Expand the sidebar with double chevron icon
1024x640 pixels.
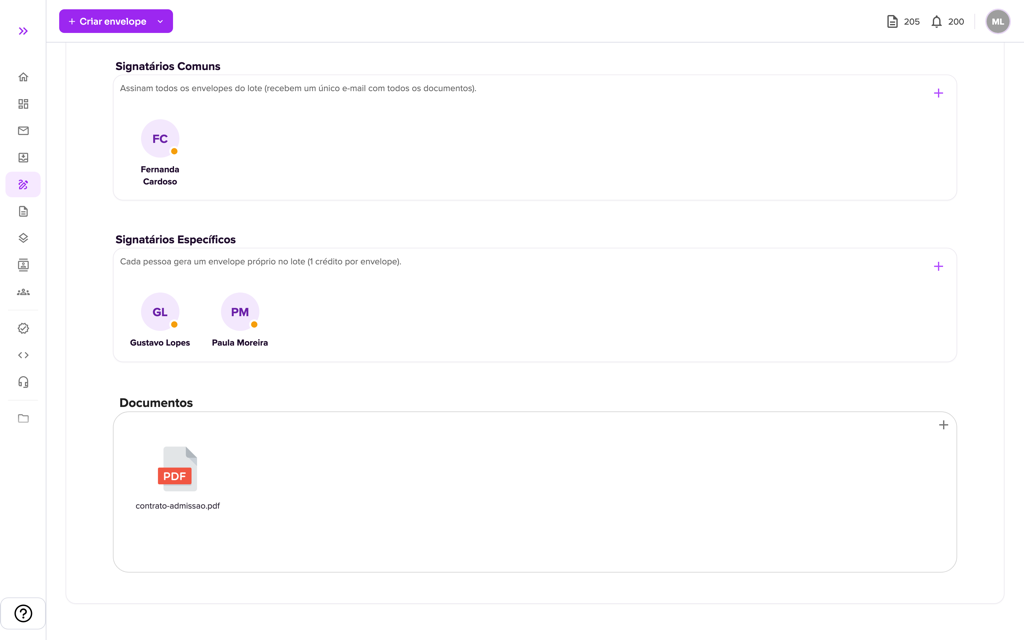click(x=23, y=31)
